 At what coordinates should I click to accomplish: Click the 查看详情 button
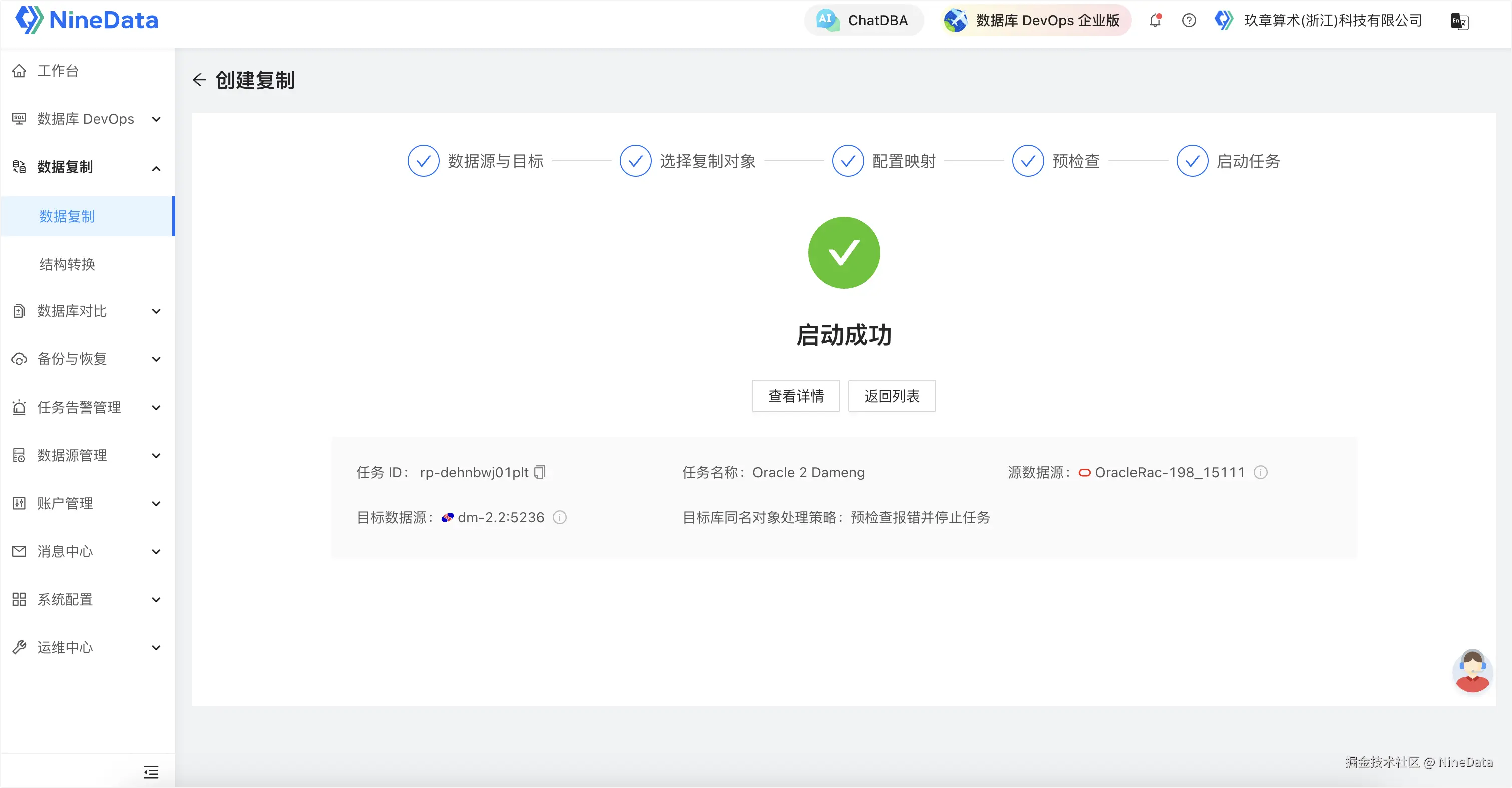pos(796,396)
